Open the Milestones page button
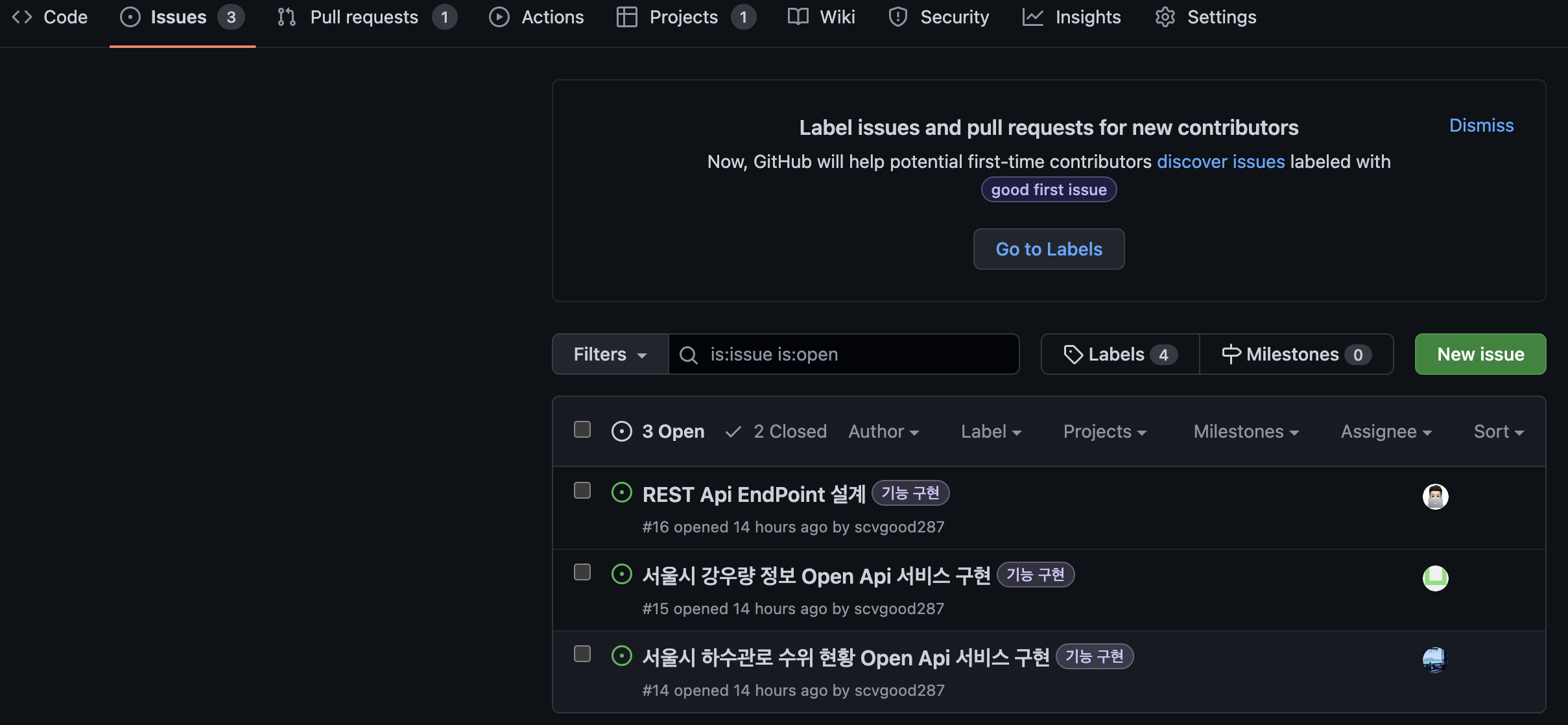This screenshot has width=1568, height=725. (x=1296, y=354)
